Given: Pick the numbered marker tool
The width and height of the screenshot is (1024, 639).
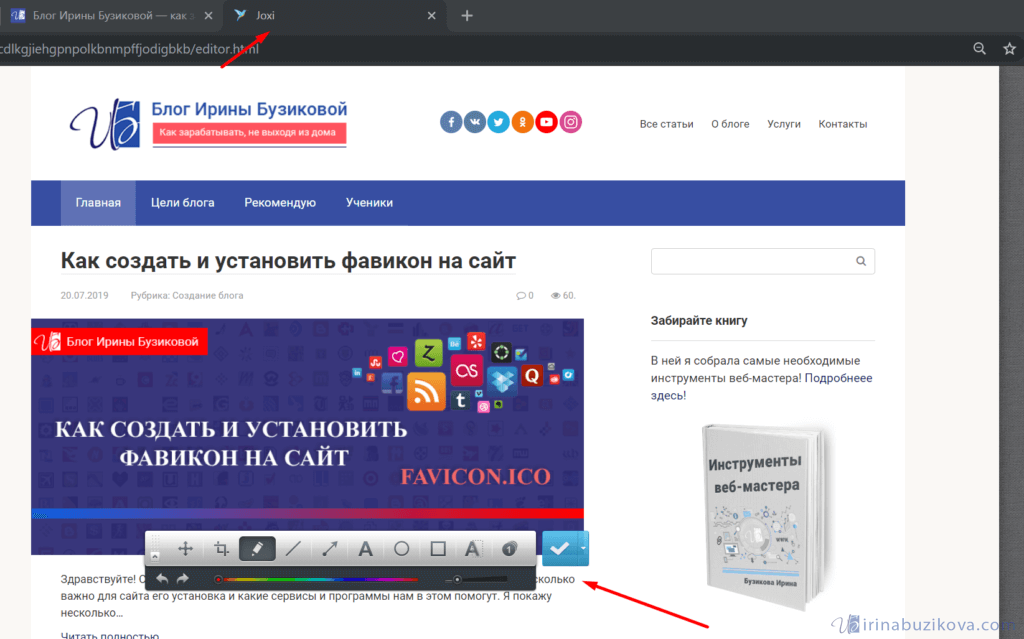Looking at the screenshot, I should click(509, 548).
